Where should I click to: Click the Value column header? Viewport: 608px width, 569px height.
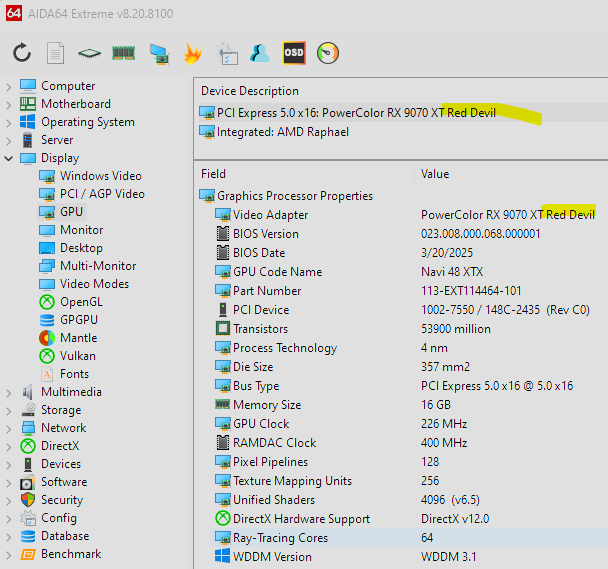[435, 173]
